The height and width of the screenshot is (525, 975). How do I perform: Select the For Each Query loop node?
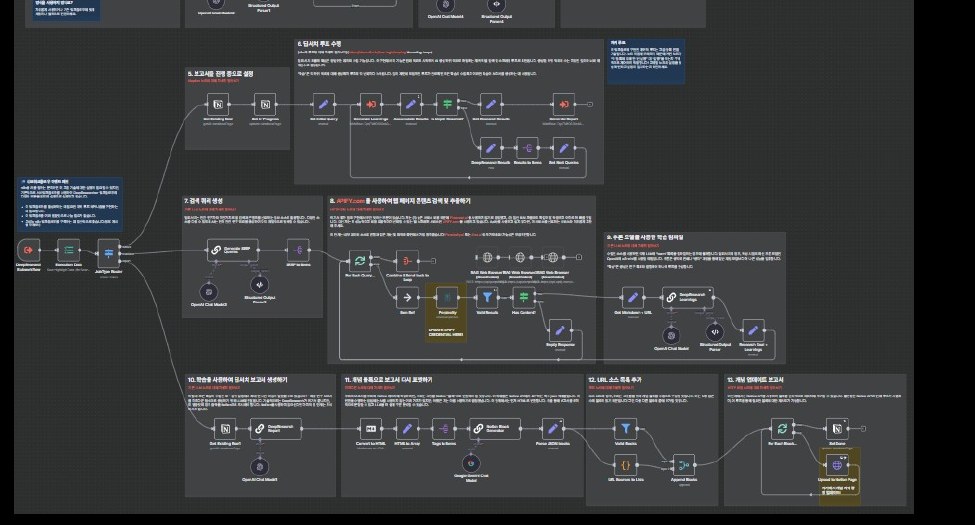[359, 261]
